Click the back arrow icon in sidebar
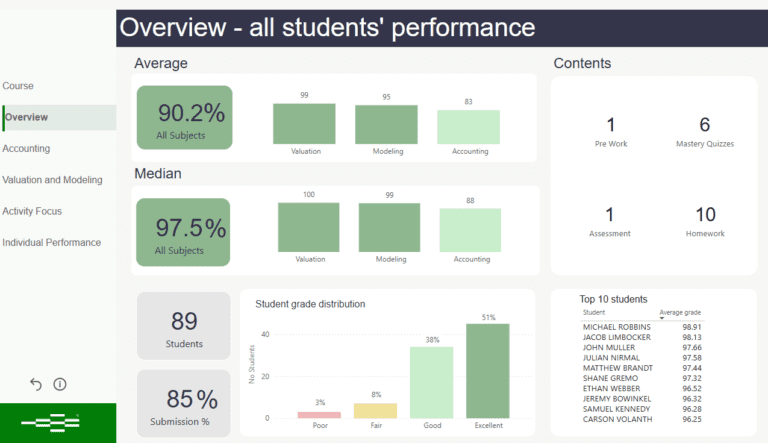 pos(36,384)
